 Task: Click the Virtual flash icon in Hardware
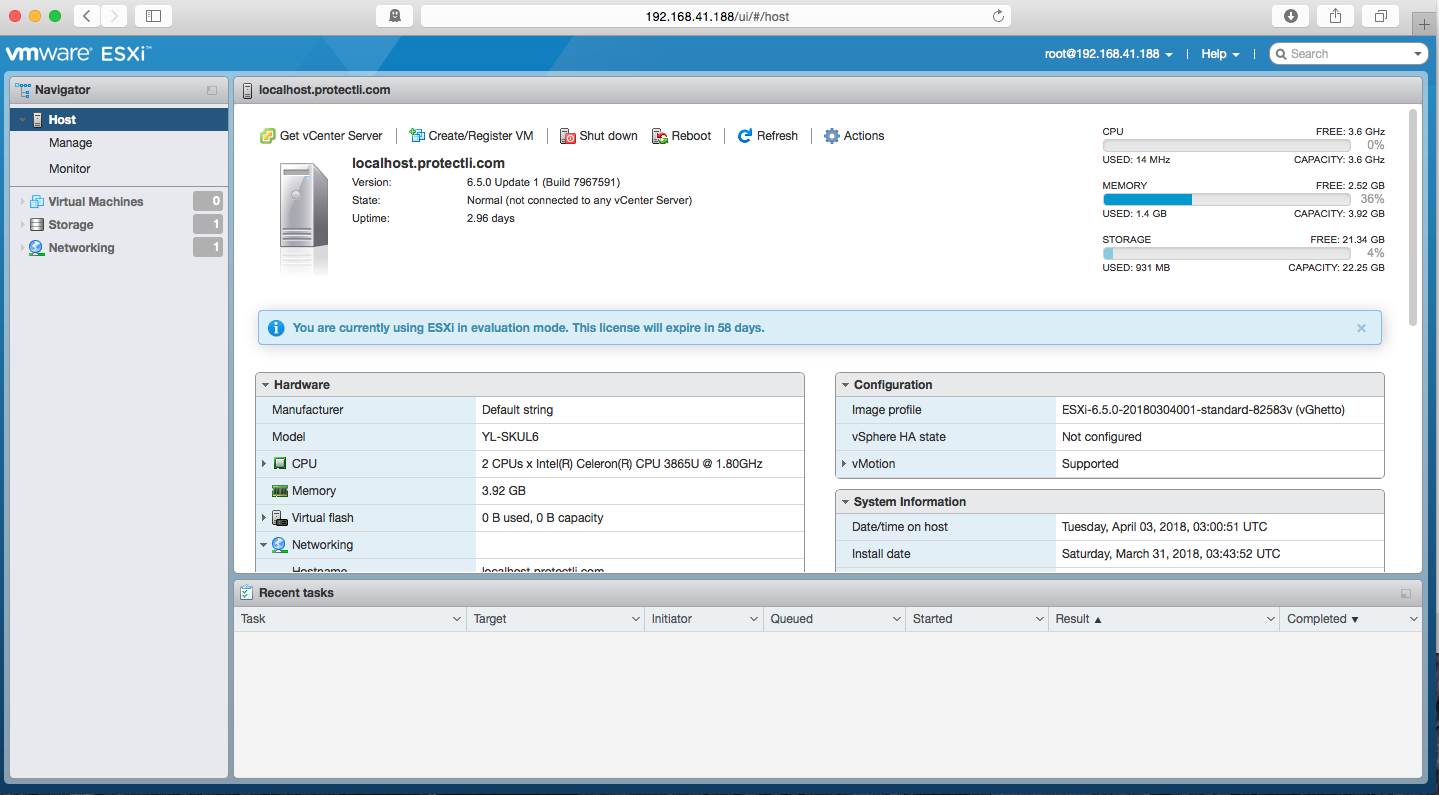(280, 518)
